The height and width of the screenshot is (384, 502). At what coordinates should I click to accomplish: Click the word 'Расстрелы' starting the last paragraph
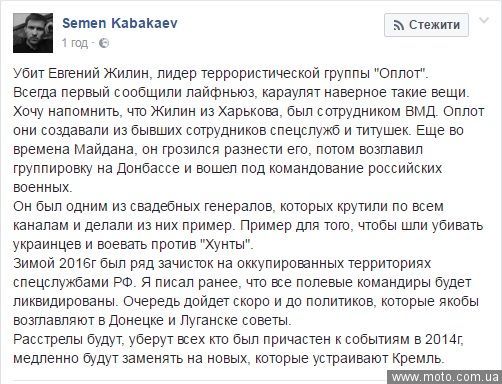(48, 340)
